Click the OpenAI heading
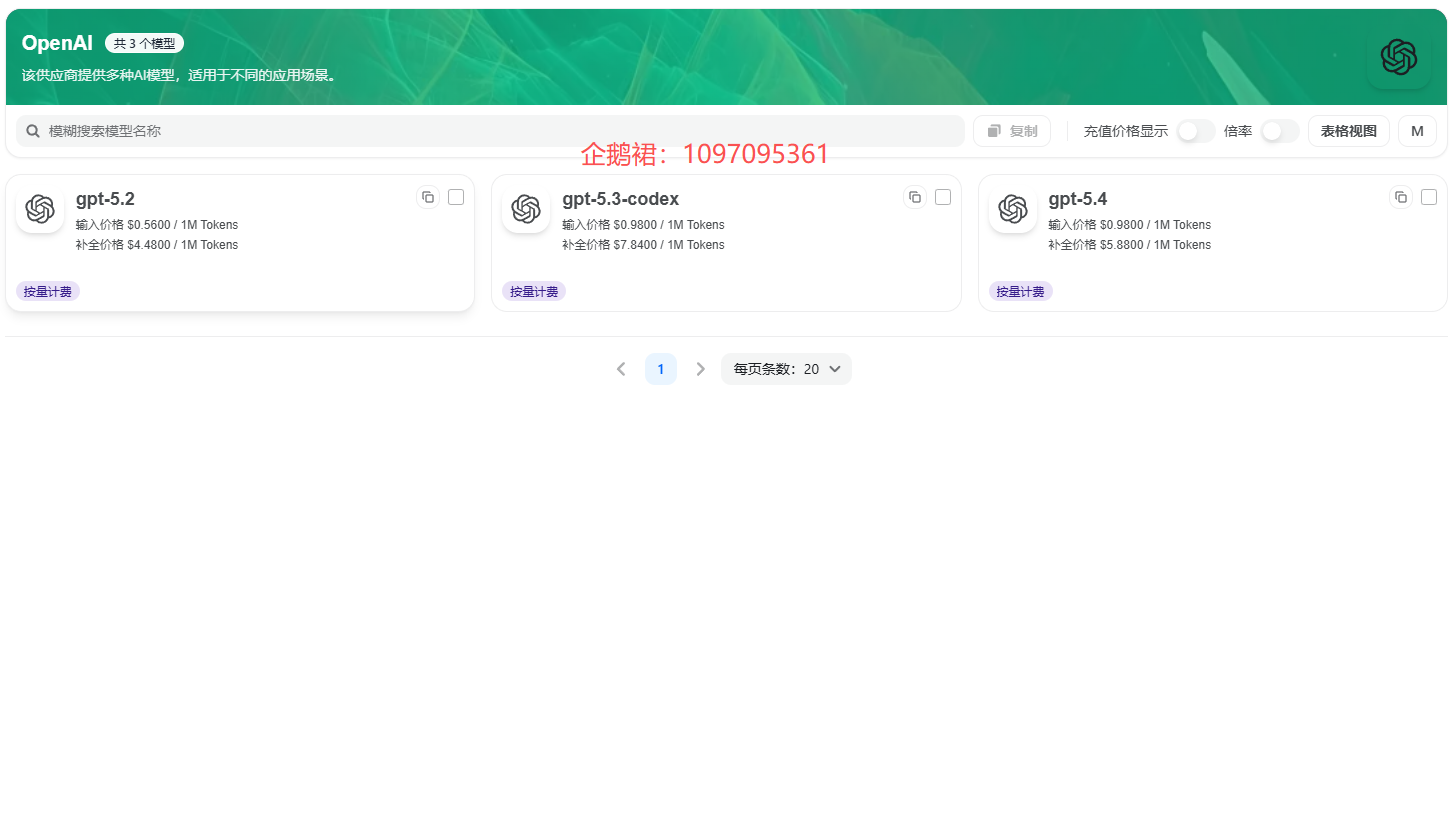Viewport: 1452px width, 817px height. (57, 43)
